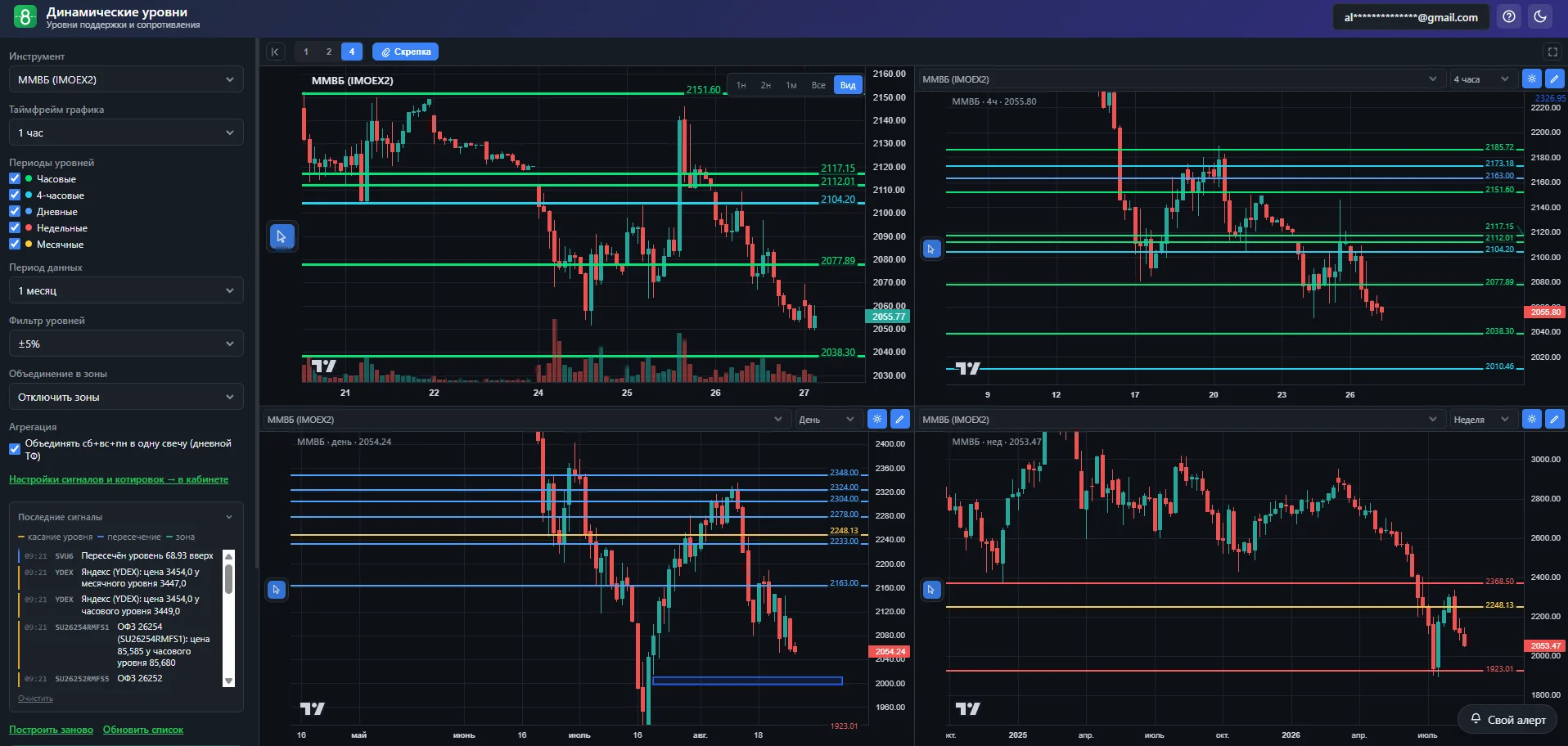
Task: Open settings gear on the 4-hour chart
Action: click(1531, 79)
